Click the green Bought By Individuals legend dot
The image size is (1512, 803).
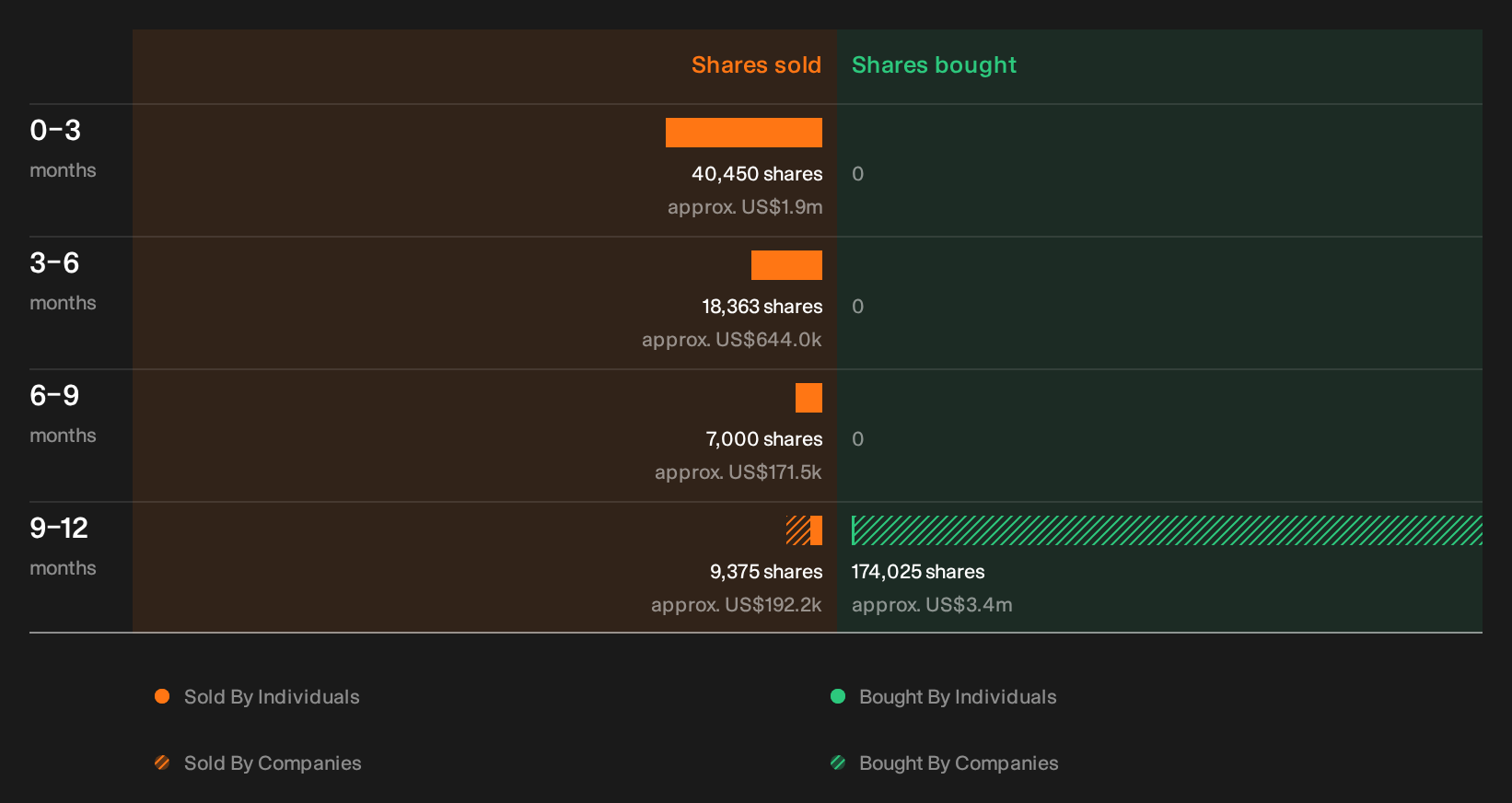[x=838, y=696]
